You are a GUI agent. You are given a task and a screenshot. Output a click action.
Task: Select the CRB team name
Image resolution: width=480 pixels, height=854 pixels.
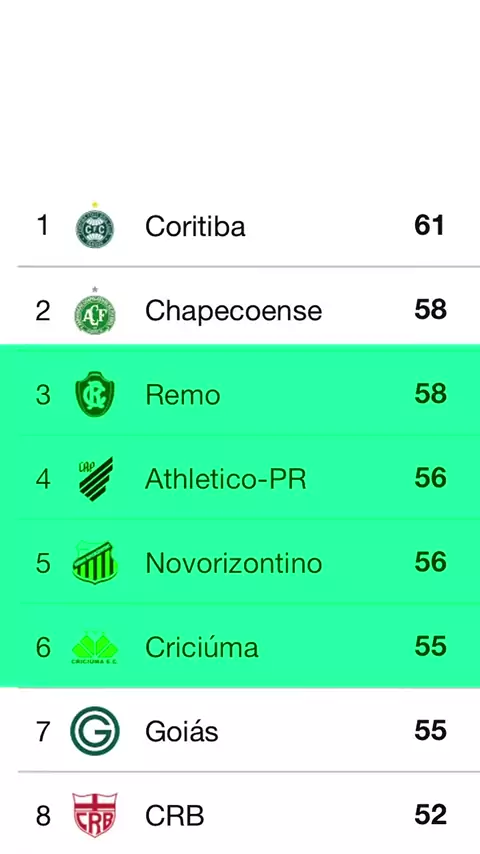[175, 816]
